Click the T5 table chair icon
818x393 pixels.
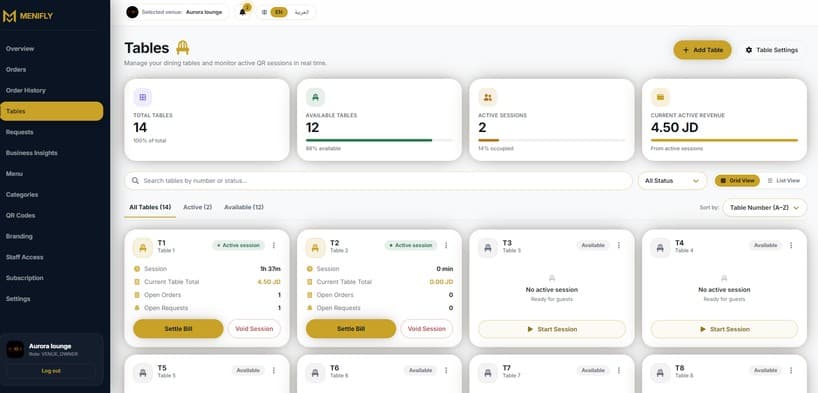[143, 373]
